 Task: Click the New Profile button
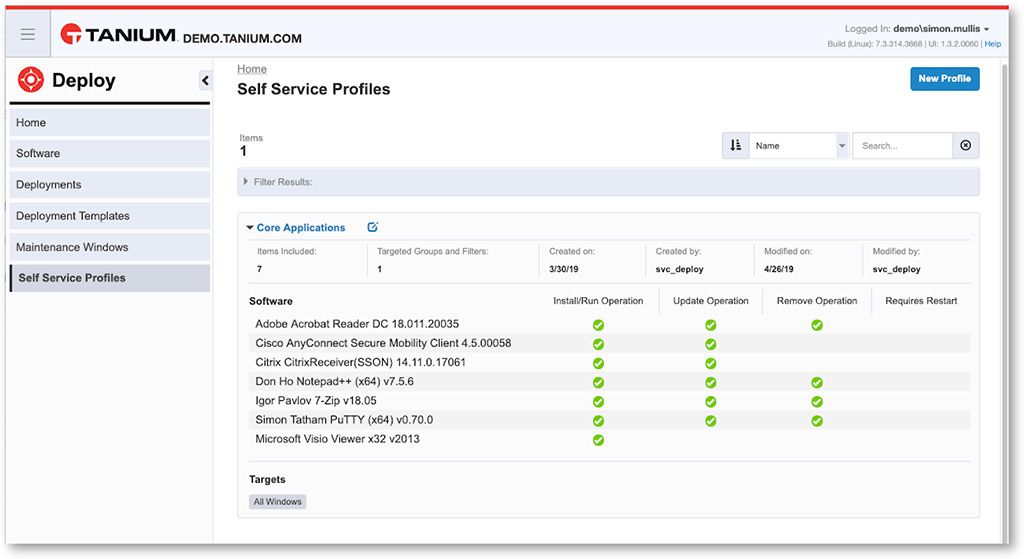(944, 78)
